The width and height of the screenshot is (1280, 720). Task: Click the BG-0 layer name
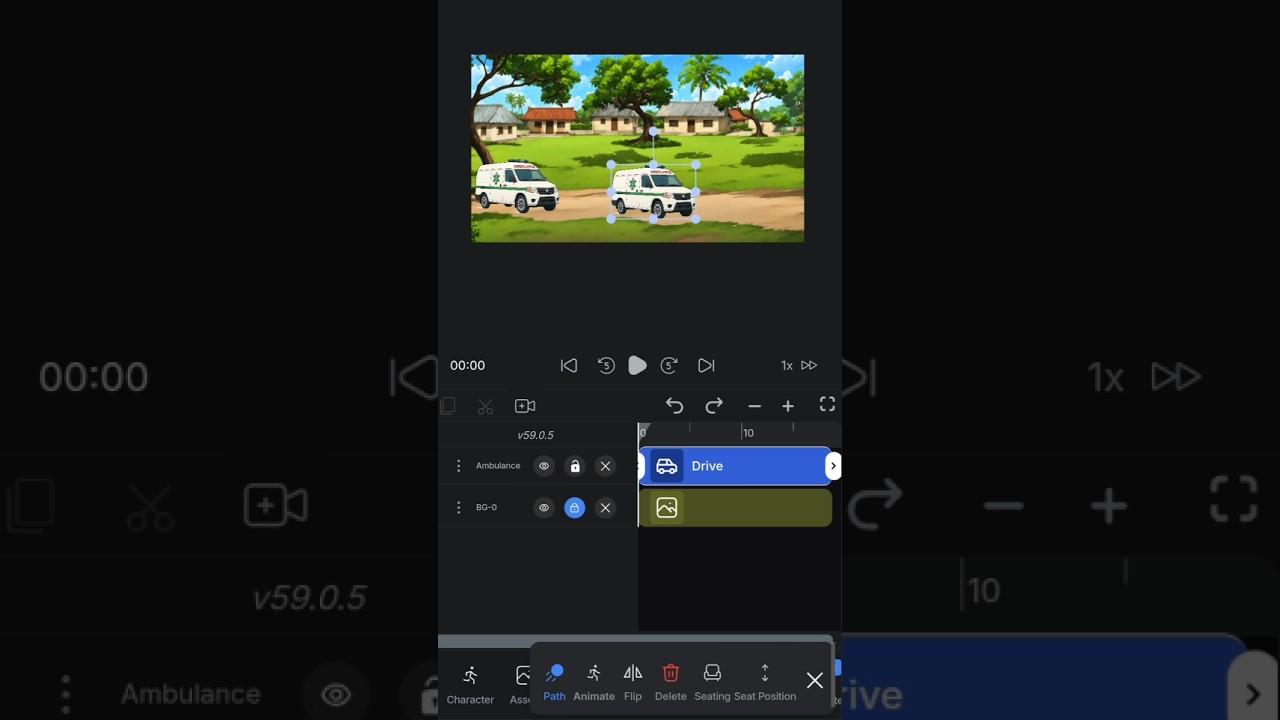click(x=486, y=508)
